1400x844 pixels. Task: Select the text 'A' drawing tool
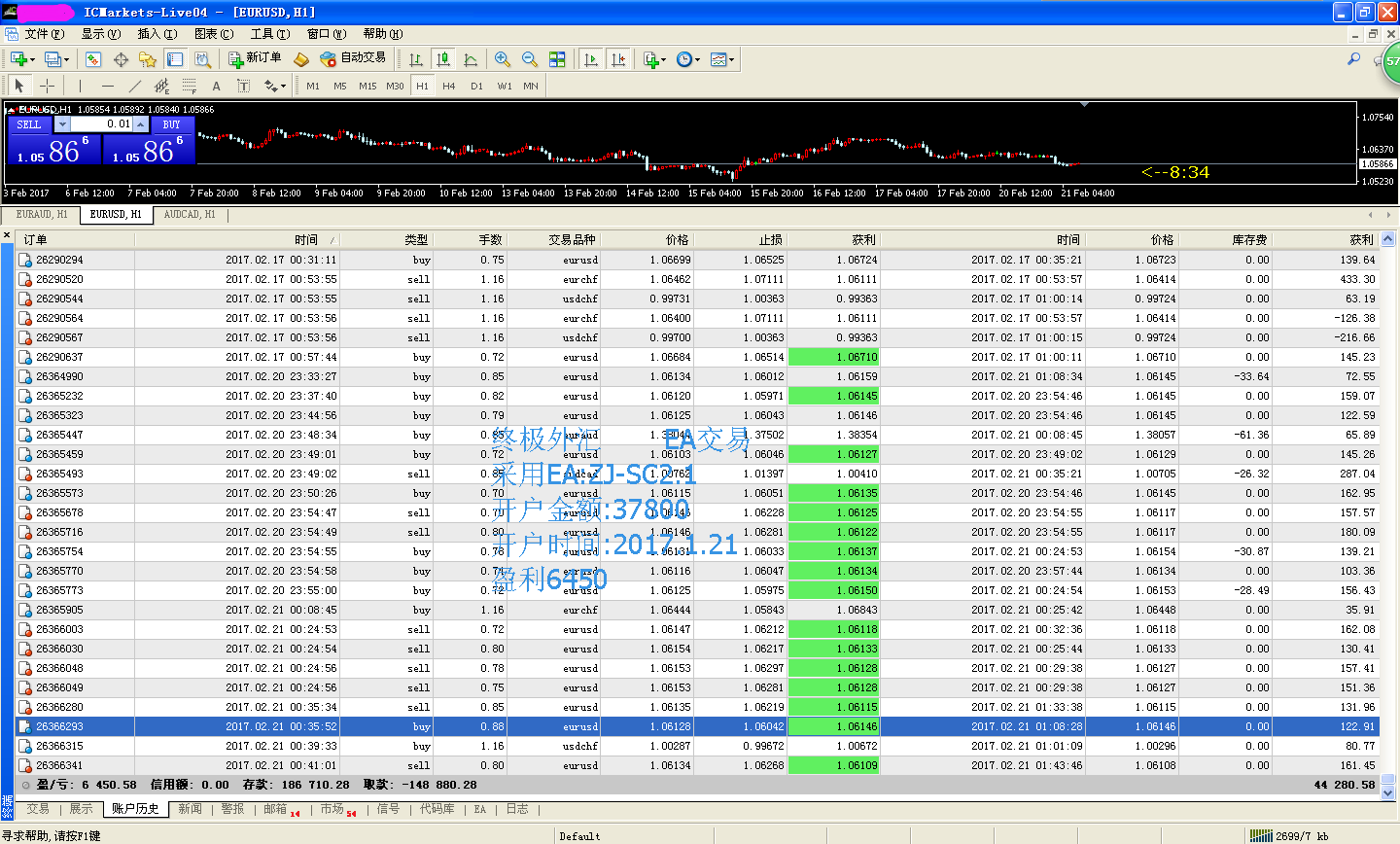click(x=216, y=86)
